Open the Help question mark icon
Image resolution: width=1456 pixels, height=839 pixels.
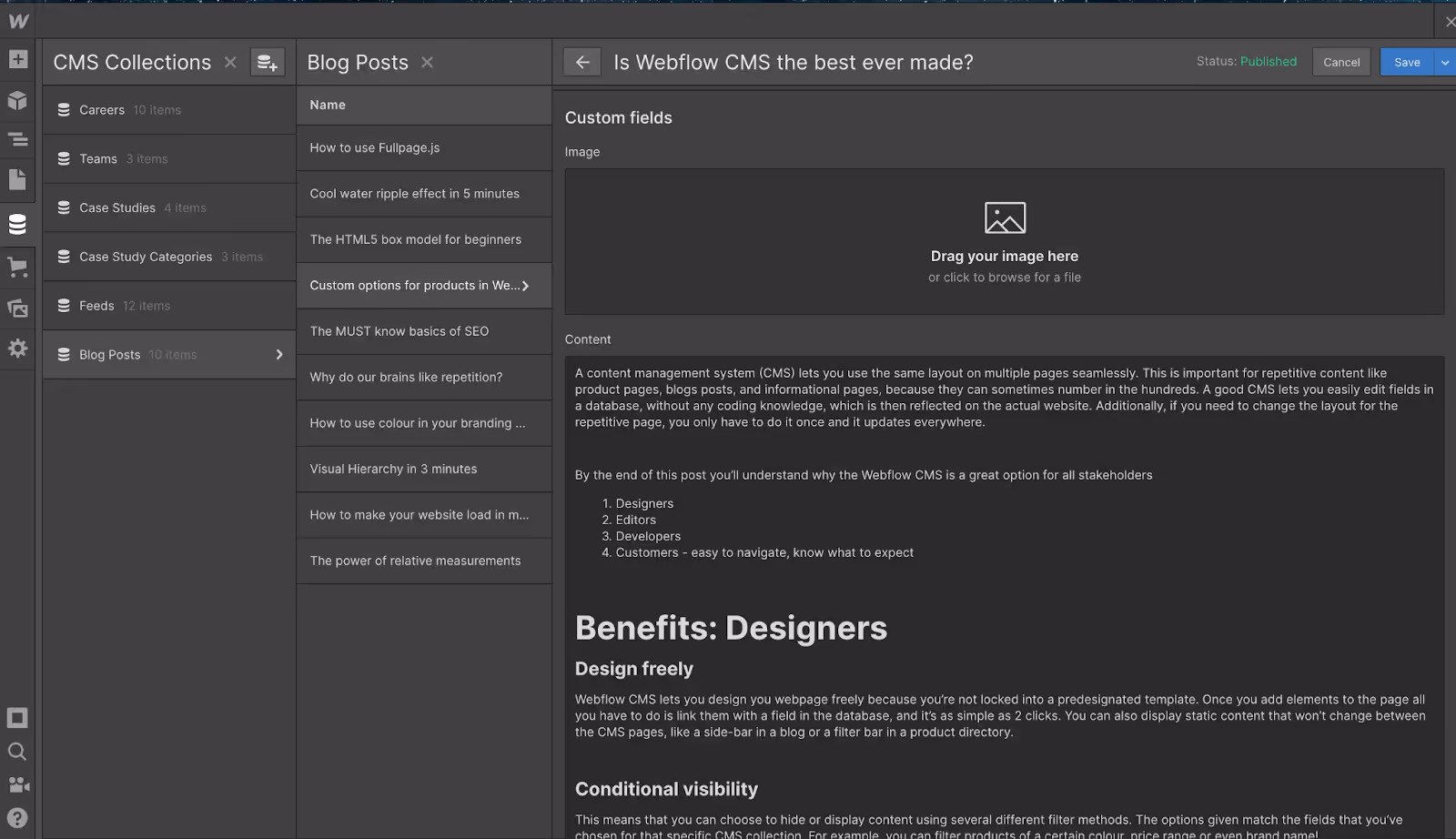(17, 818)
